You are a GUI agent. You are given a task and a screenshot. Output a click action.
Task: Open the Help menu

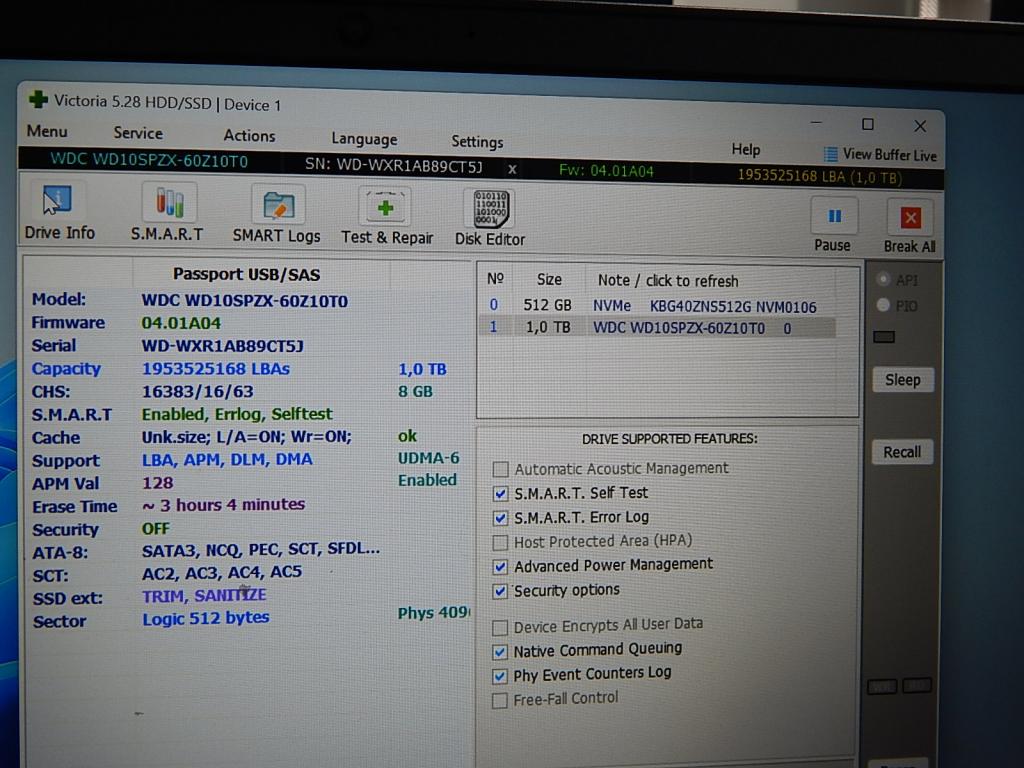click(x=746, y=150)
